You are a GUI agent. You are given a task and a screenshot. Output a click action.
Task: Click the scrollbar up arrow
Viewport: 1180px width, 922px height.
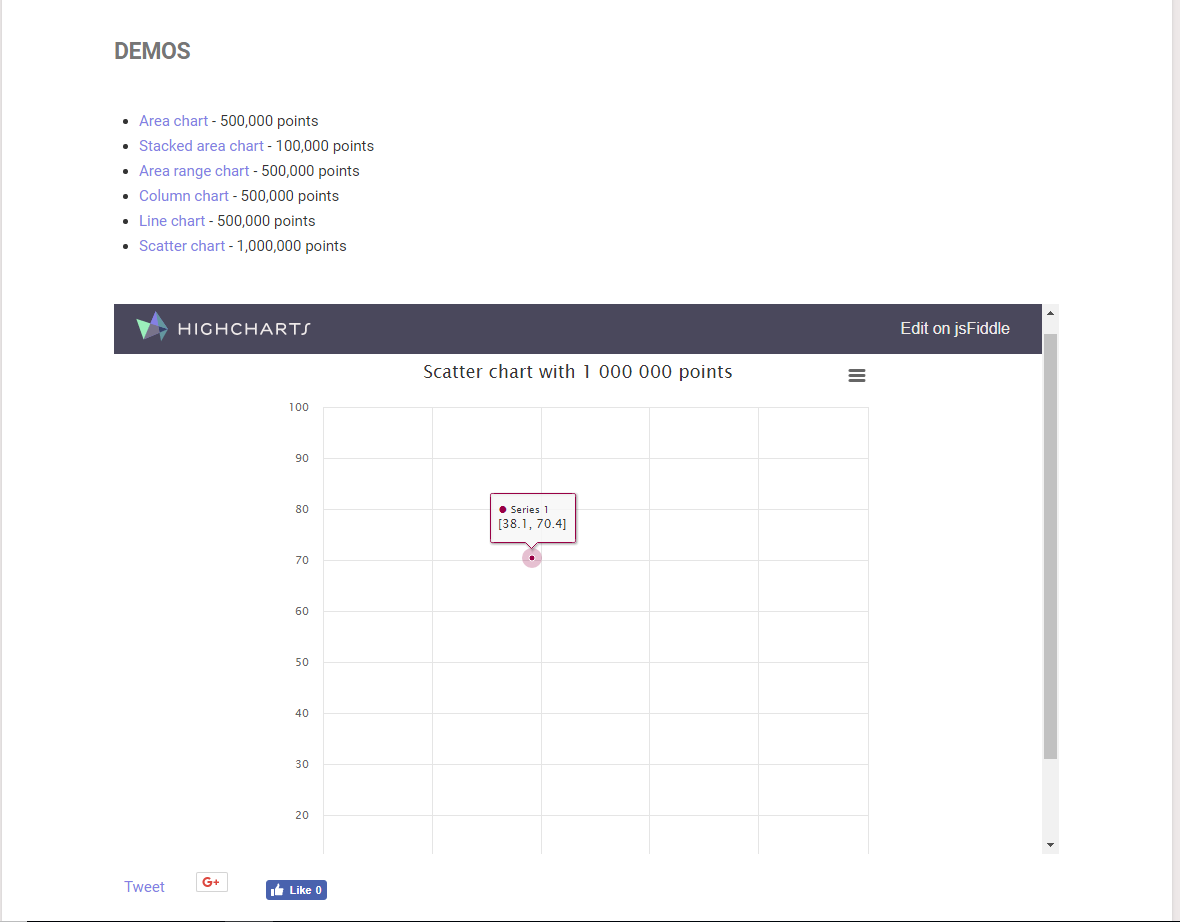point(1050,312)
